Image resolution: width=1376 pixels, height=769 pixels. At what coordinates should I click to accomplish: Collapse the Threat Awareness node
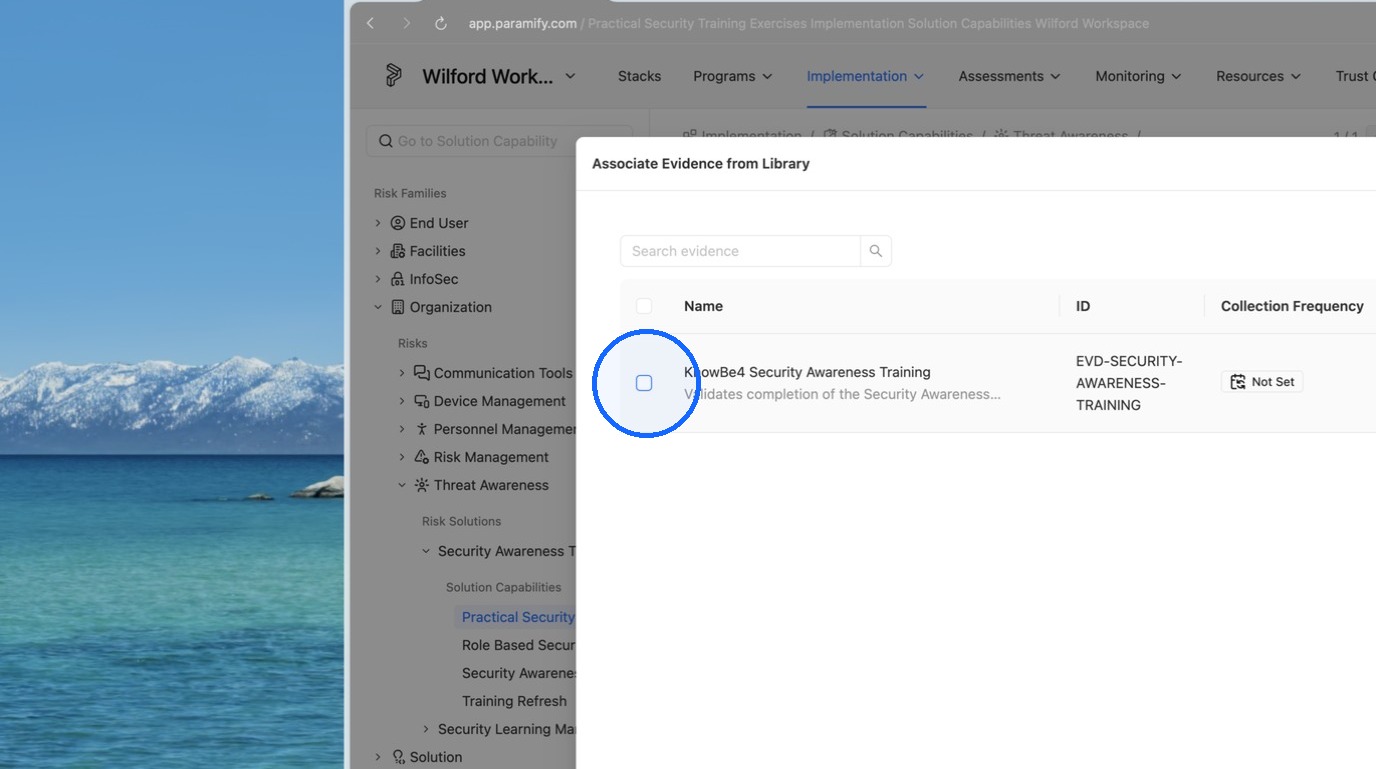point(402,485)
